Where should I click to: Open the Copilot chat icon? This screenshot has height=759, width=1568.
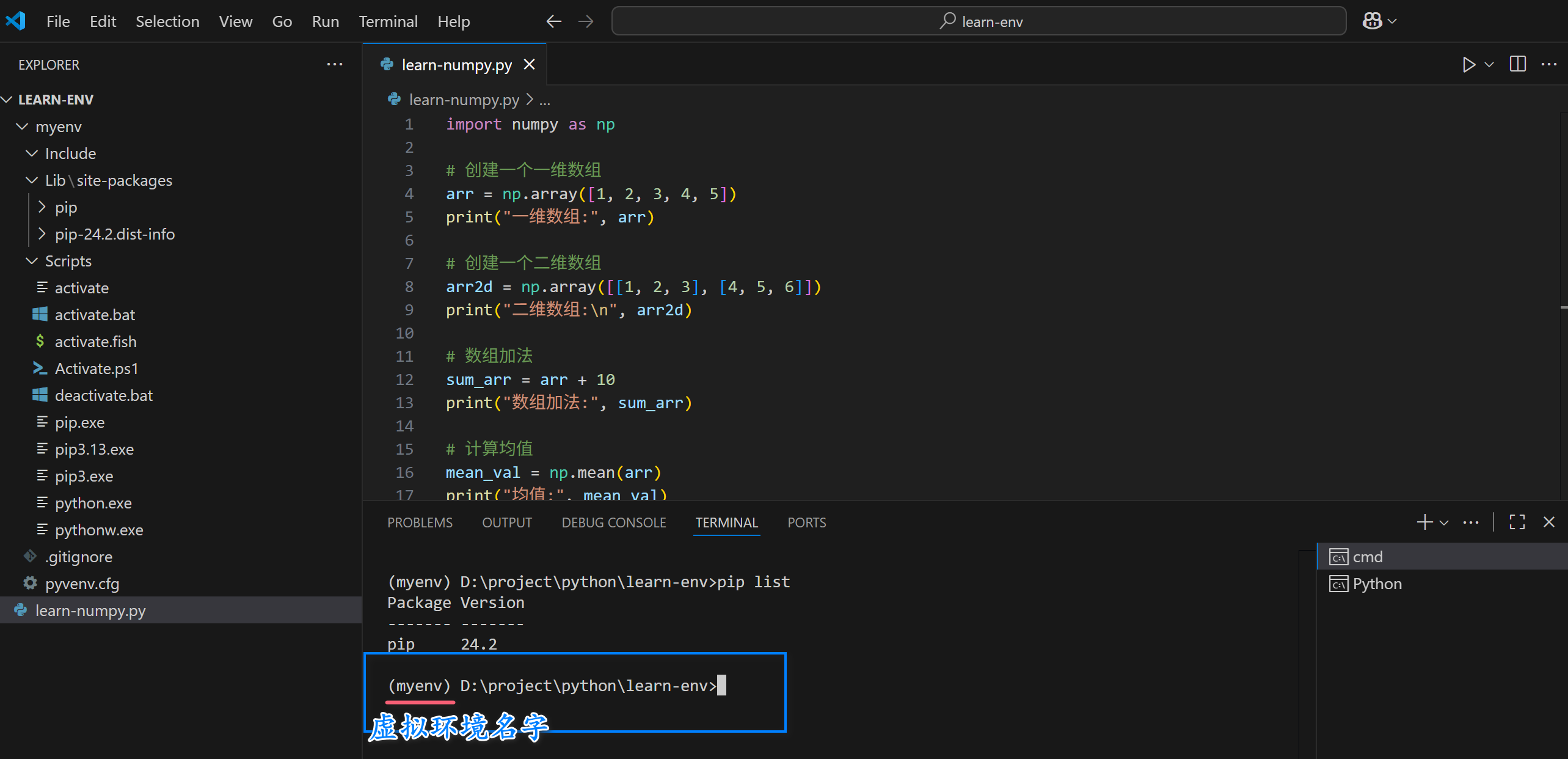point(1372,21)
